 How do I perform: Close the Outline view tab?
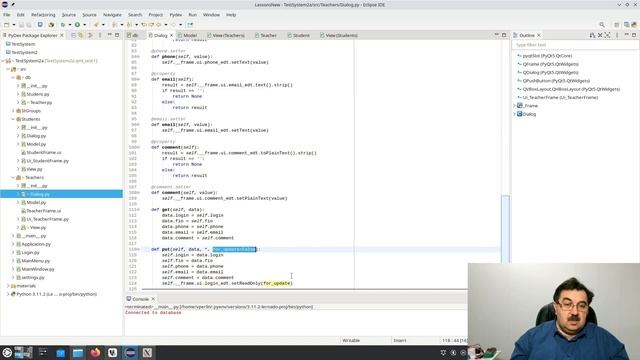coord(539,36)
